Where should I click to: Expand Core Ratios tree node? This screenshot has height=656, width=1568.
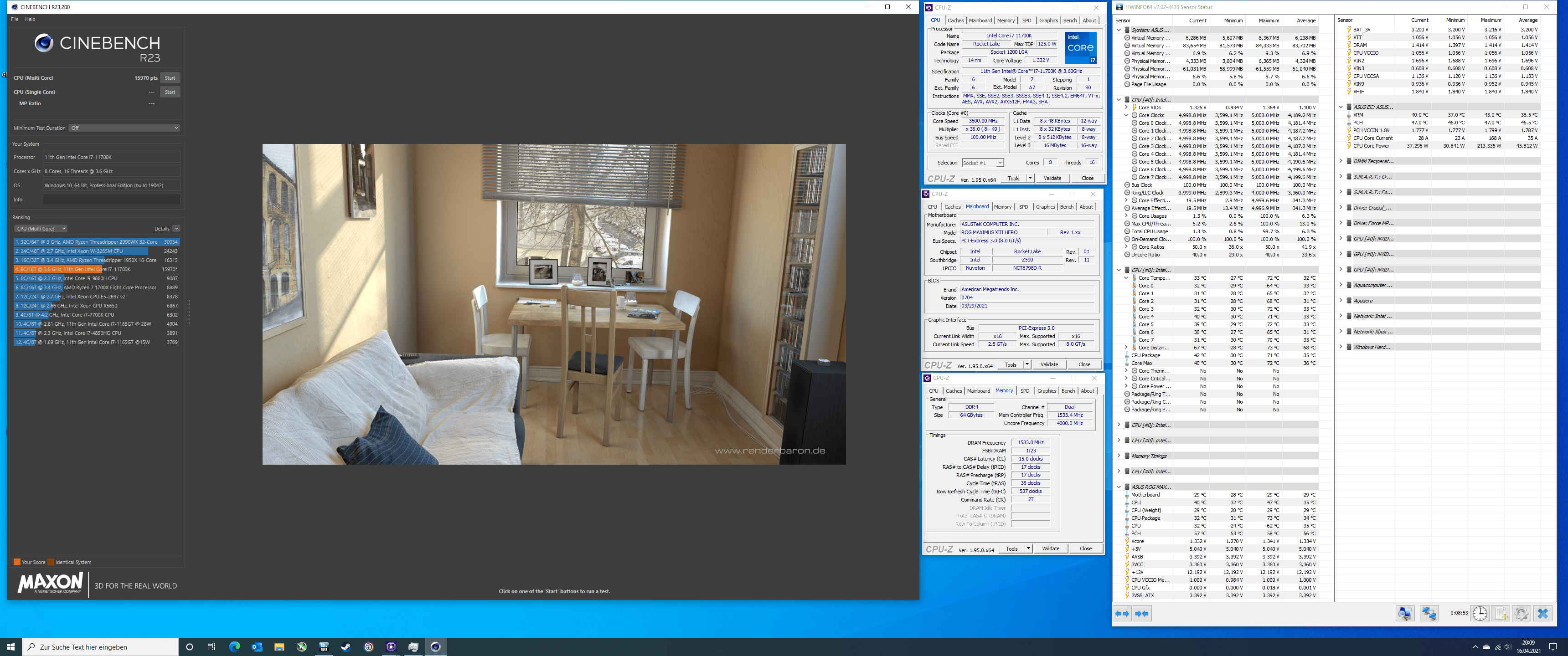(x=1126, y=247)
